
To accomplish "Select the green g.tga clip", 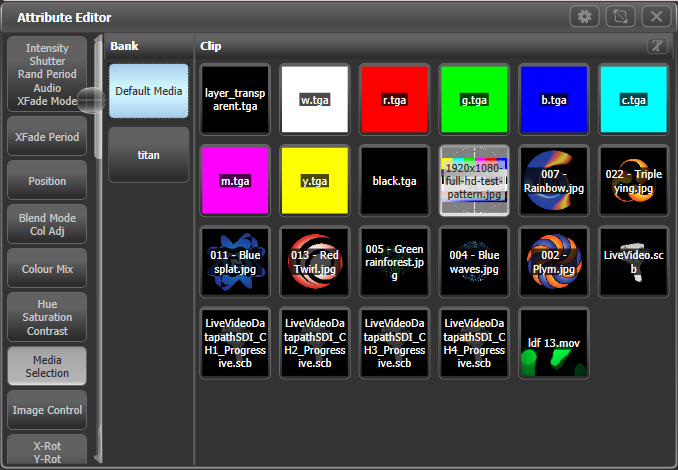I will [x=474, y=99].
